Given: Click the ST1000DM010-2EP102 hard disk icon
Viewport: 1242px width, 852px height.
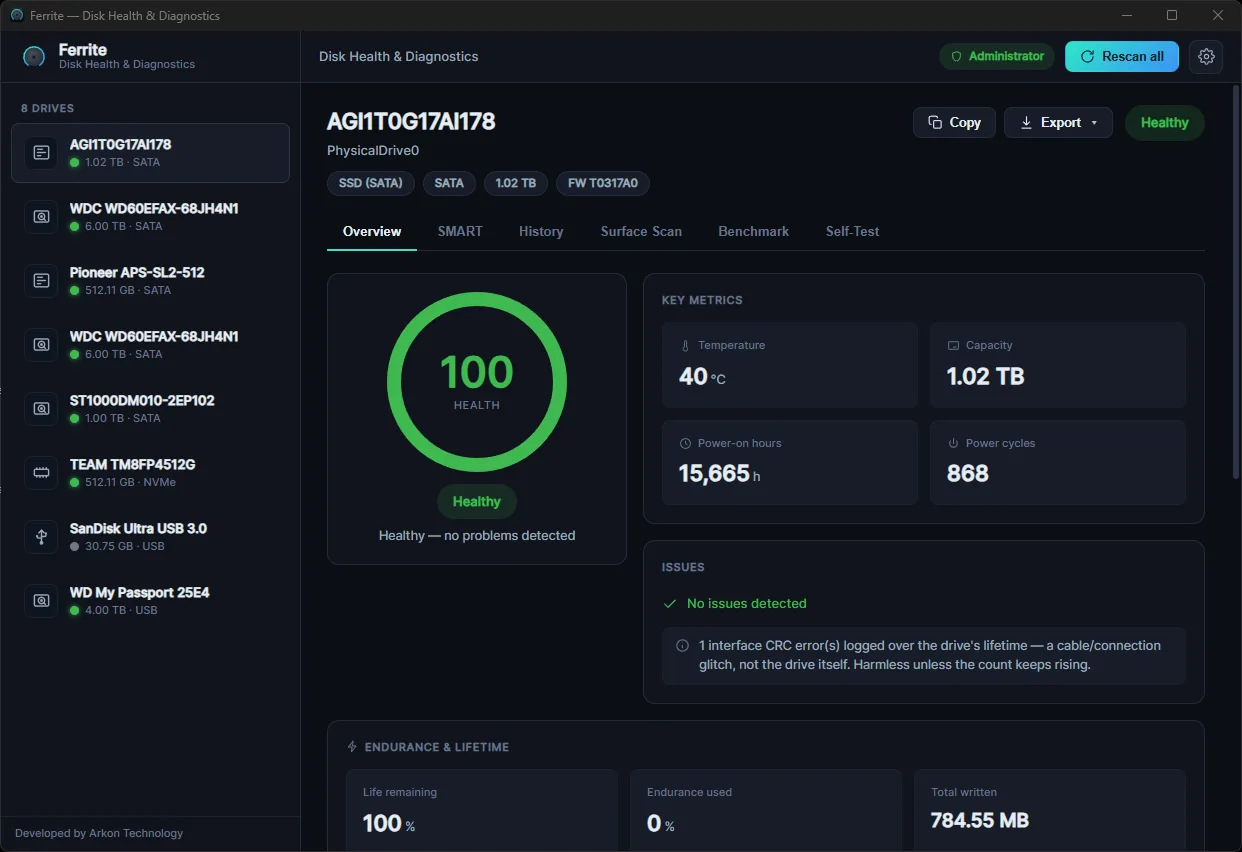Looking at the screenshot, I should pyautogui.click(x=41, y=409).
